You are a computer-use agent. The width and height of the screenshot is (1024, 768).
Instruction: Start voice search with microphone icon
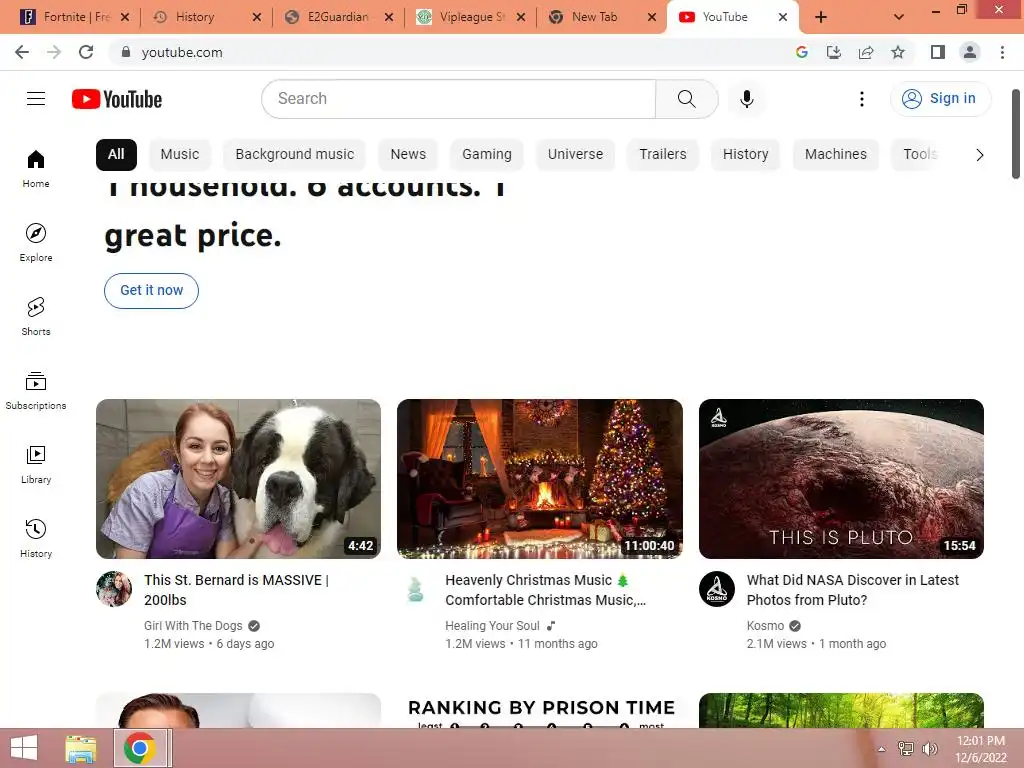[x=746, y=99]
